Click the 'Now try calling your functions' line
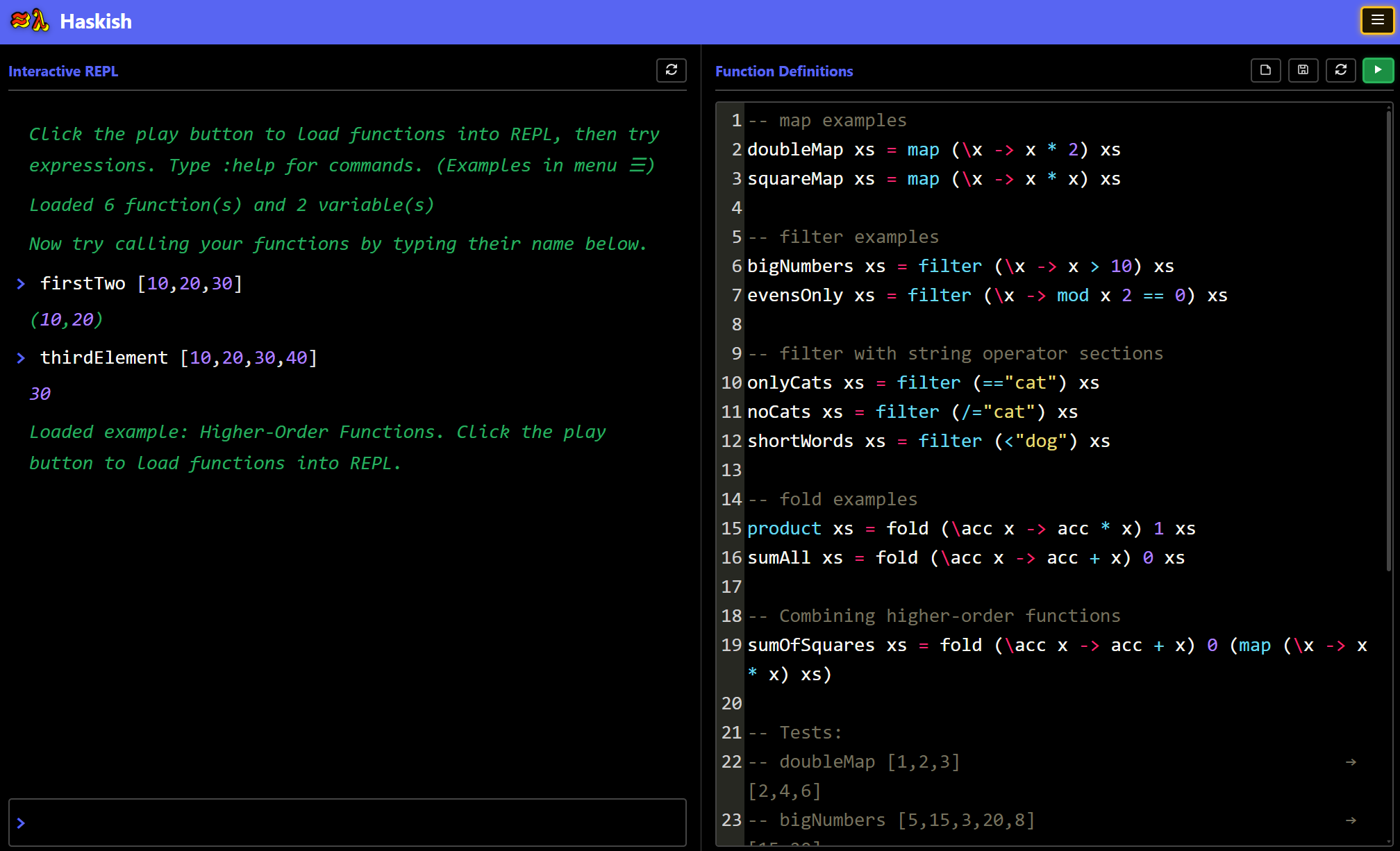Viewport: 1400px width, 851px height. tap(338, 244)
